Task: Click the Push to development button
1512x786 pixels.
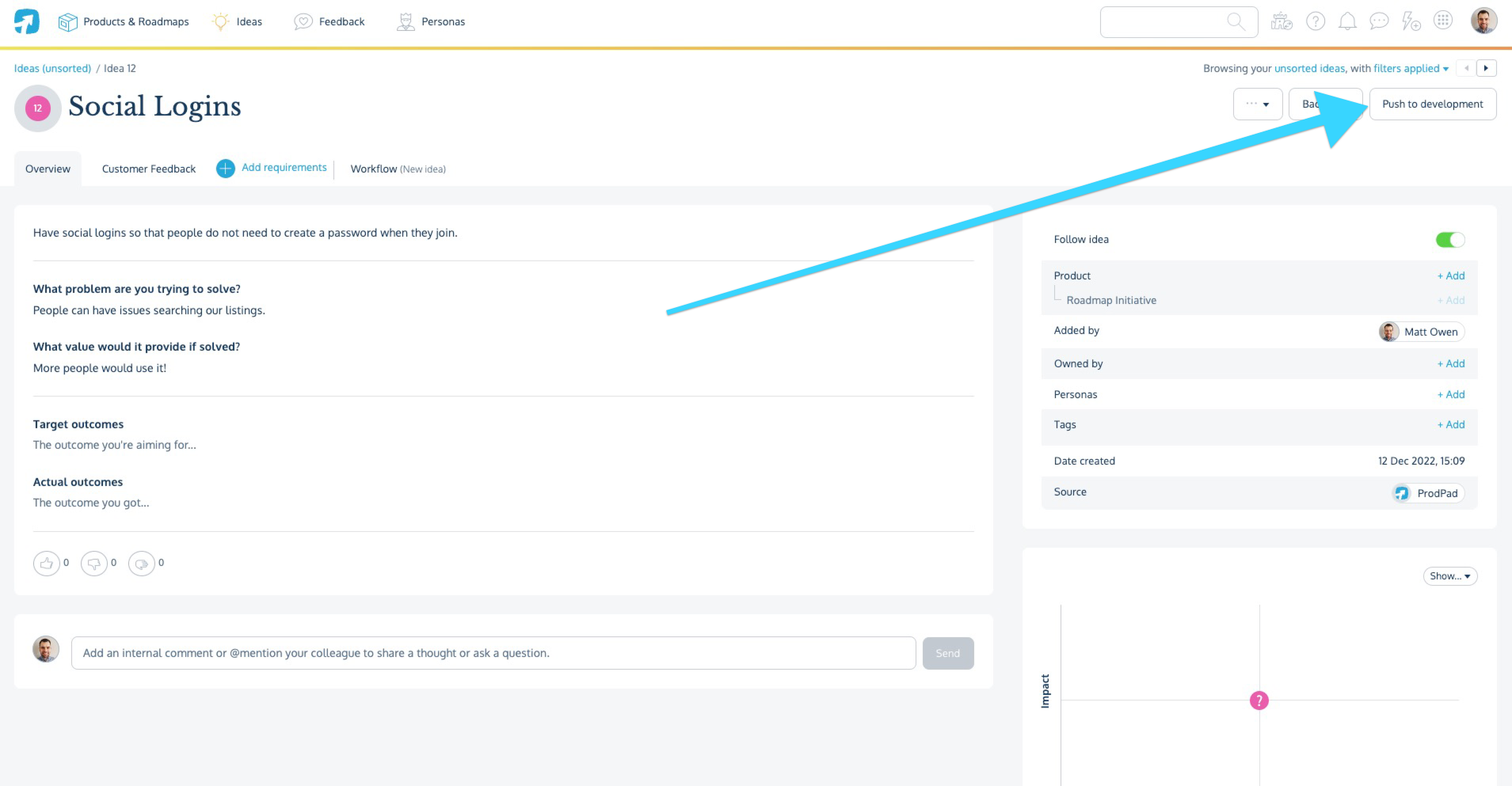Action: 1432,104
